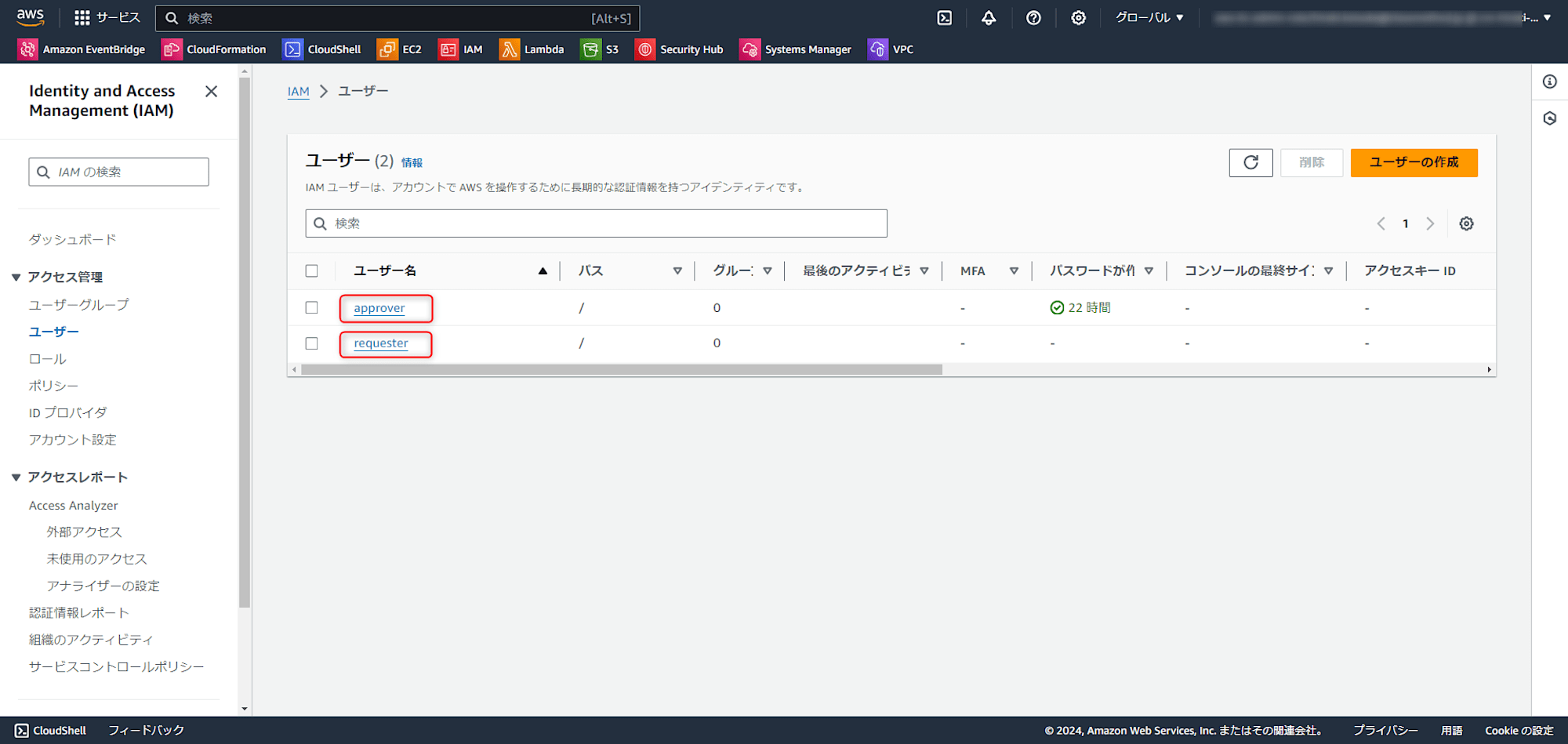Check the approver user row
The width and height of the screenshot is (1568, 744).
coord(311,307)
